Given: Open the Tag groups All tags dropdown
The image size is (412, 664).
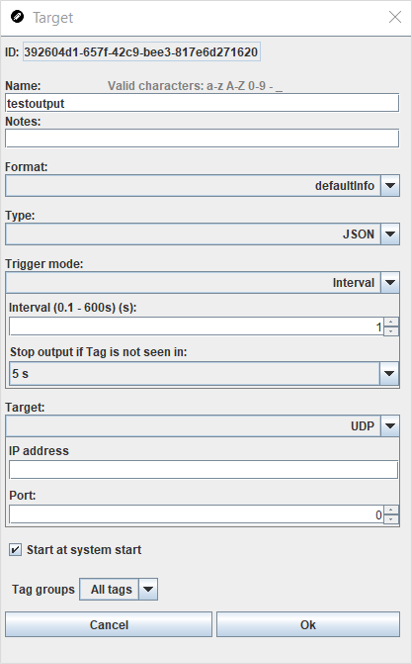Looking at the screenshot, I should (119, 589).
